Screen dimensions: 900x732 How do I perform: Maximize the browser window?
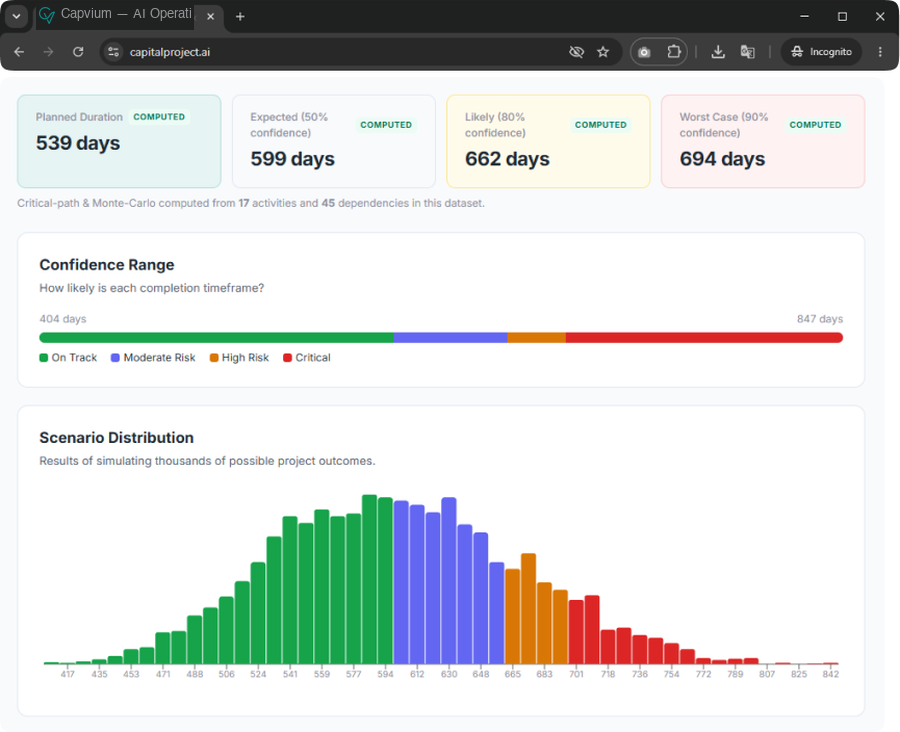click(x=842, y=17)
